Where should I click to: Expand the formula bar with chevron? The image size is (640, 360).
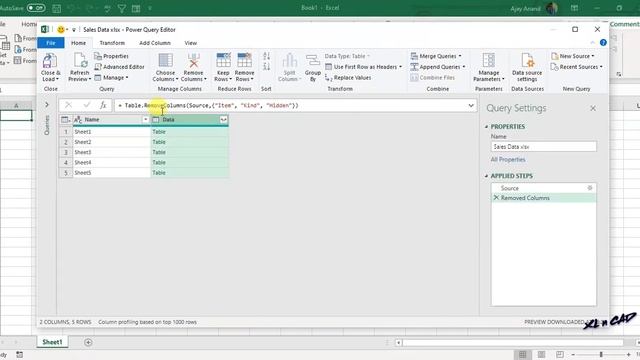471,105
